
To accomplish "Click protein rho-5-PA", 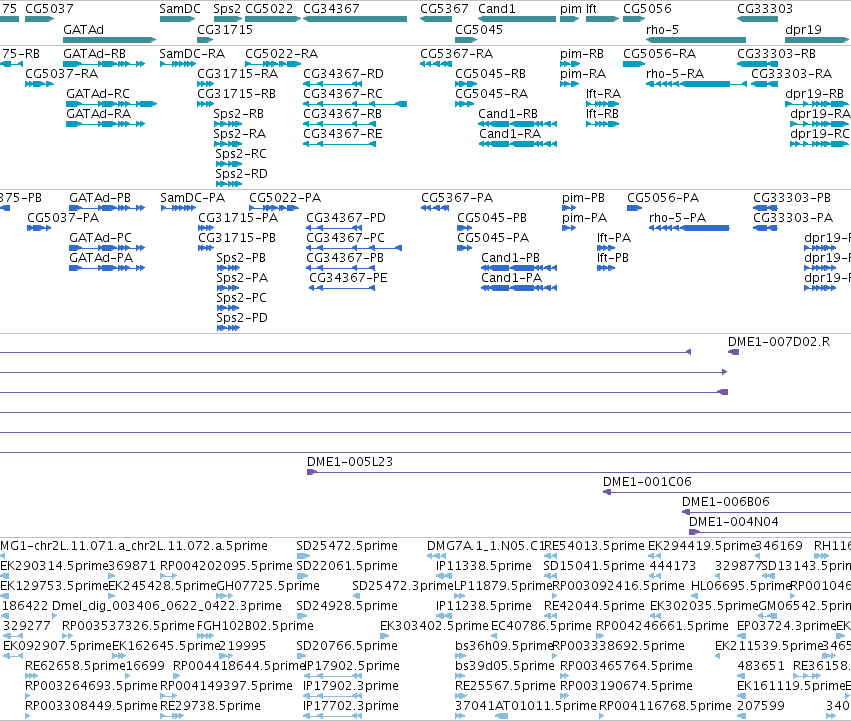I will pyautogui.click(x=689, y=228).
